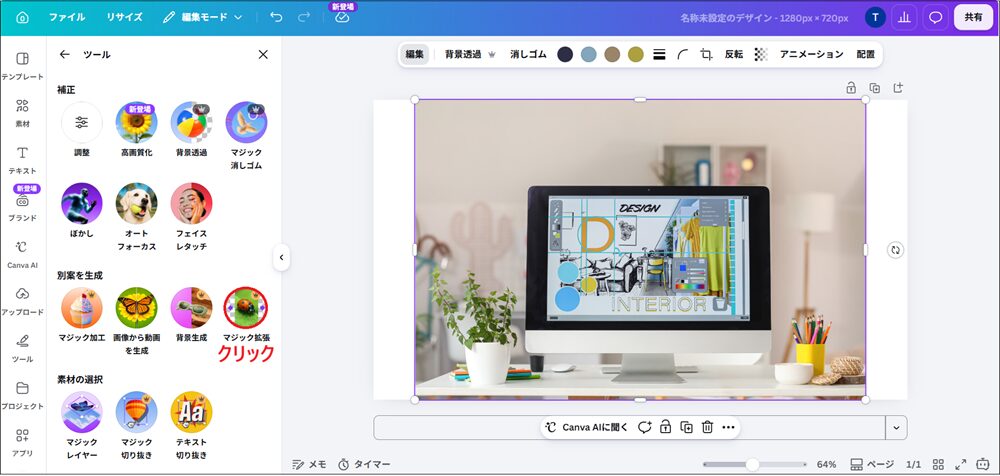Select the マジック切り抜き tool

tap(136, 412)
